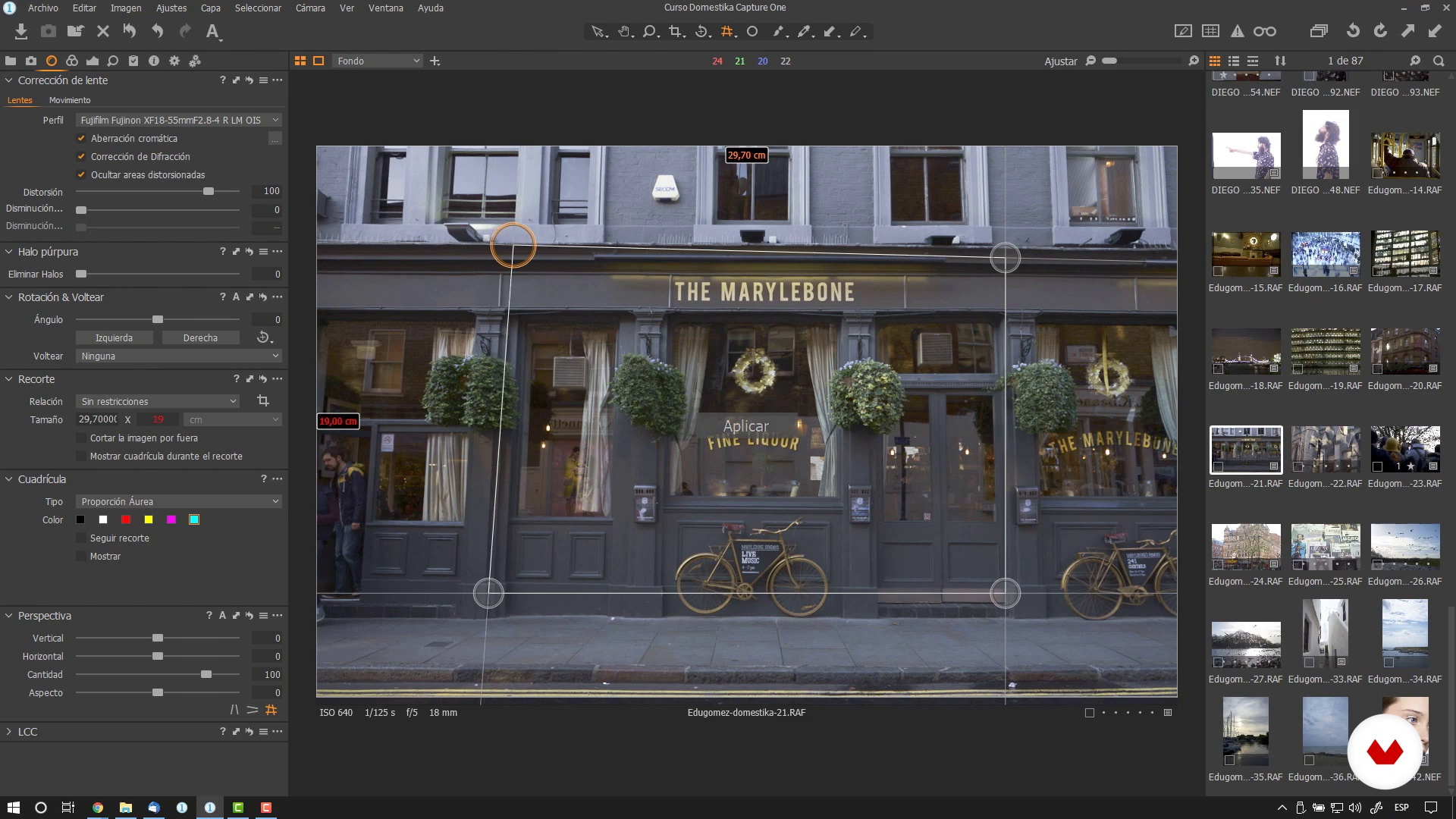
Task: Open the Relación dropdown Sin restricciones
Action: [158, 401]
